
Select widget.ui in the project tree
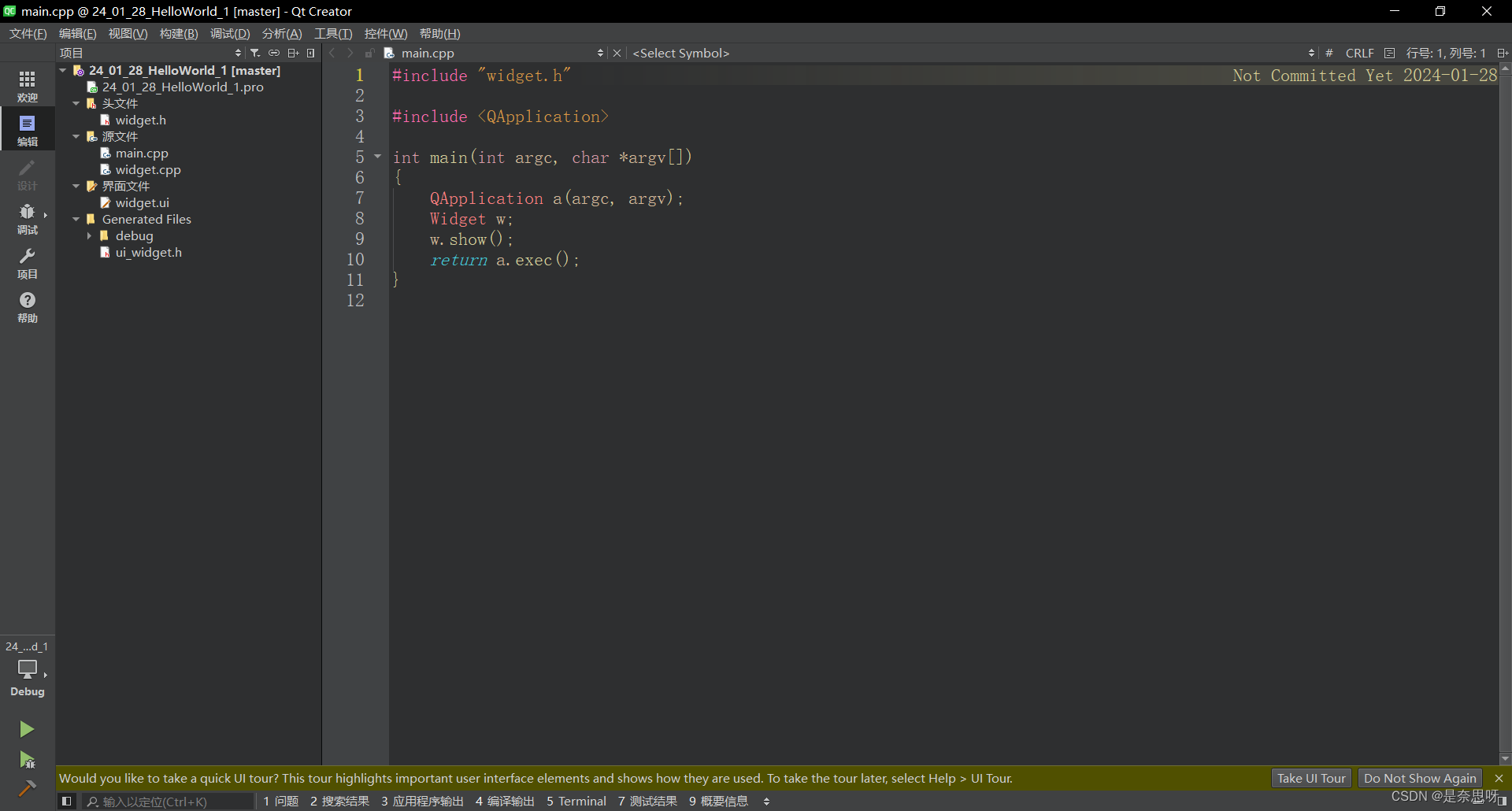[143, 202]
